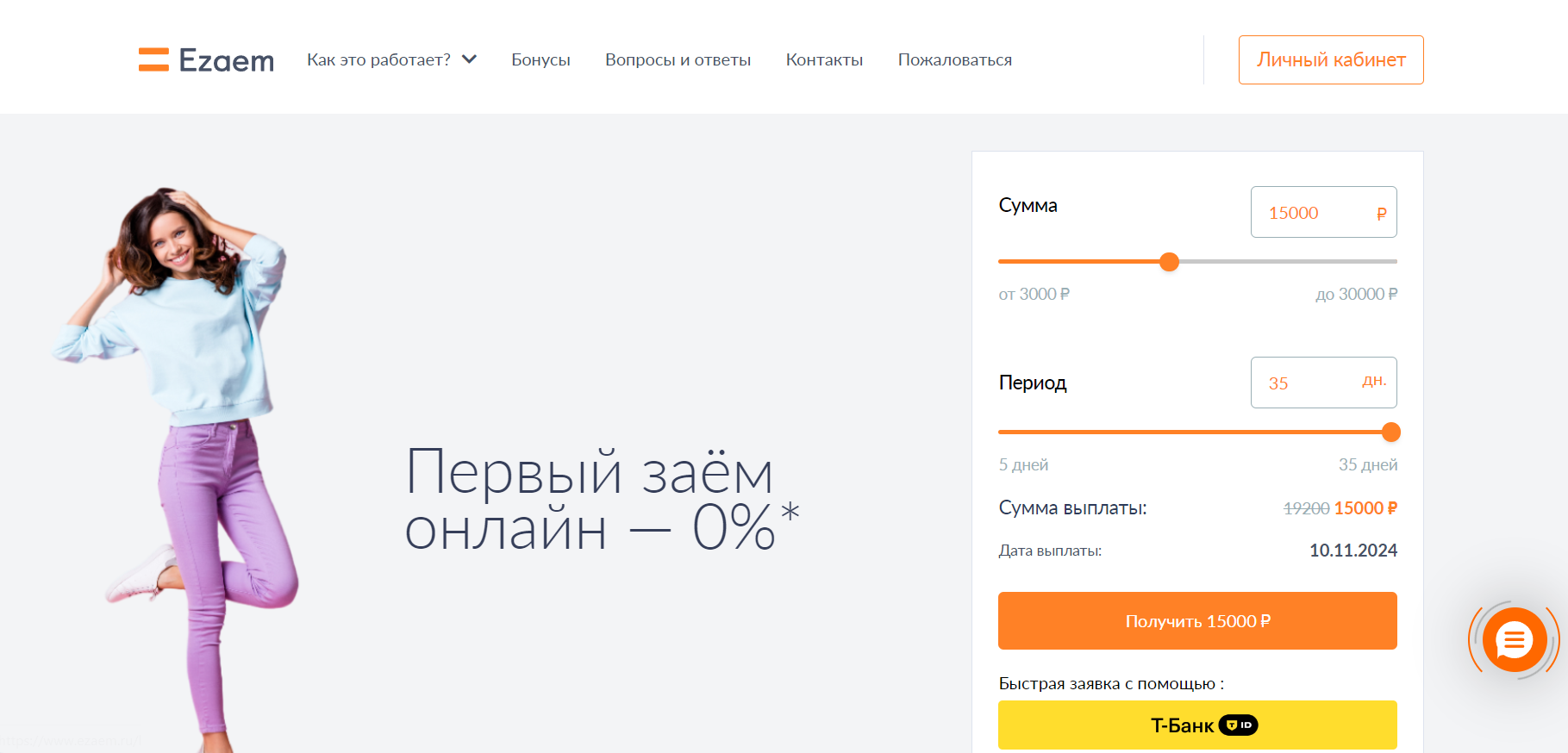This screenshot has height=753, width=1568.
Task: Click the woman's photo in the banner
Action: [177, 470]
